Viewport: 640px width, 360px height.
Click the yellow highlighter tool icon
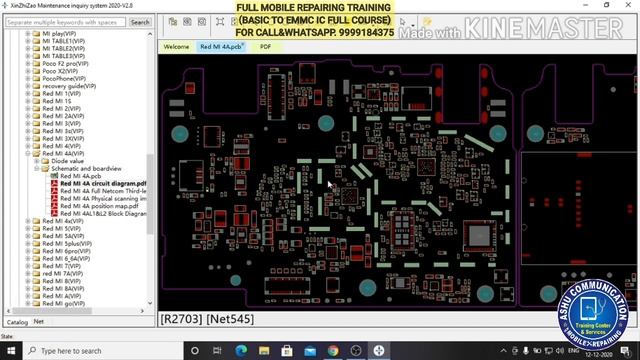[427, 21]
